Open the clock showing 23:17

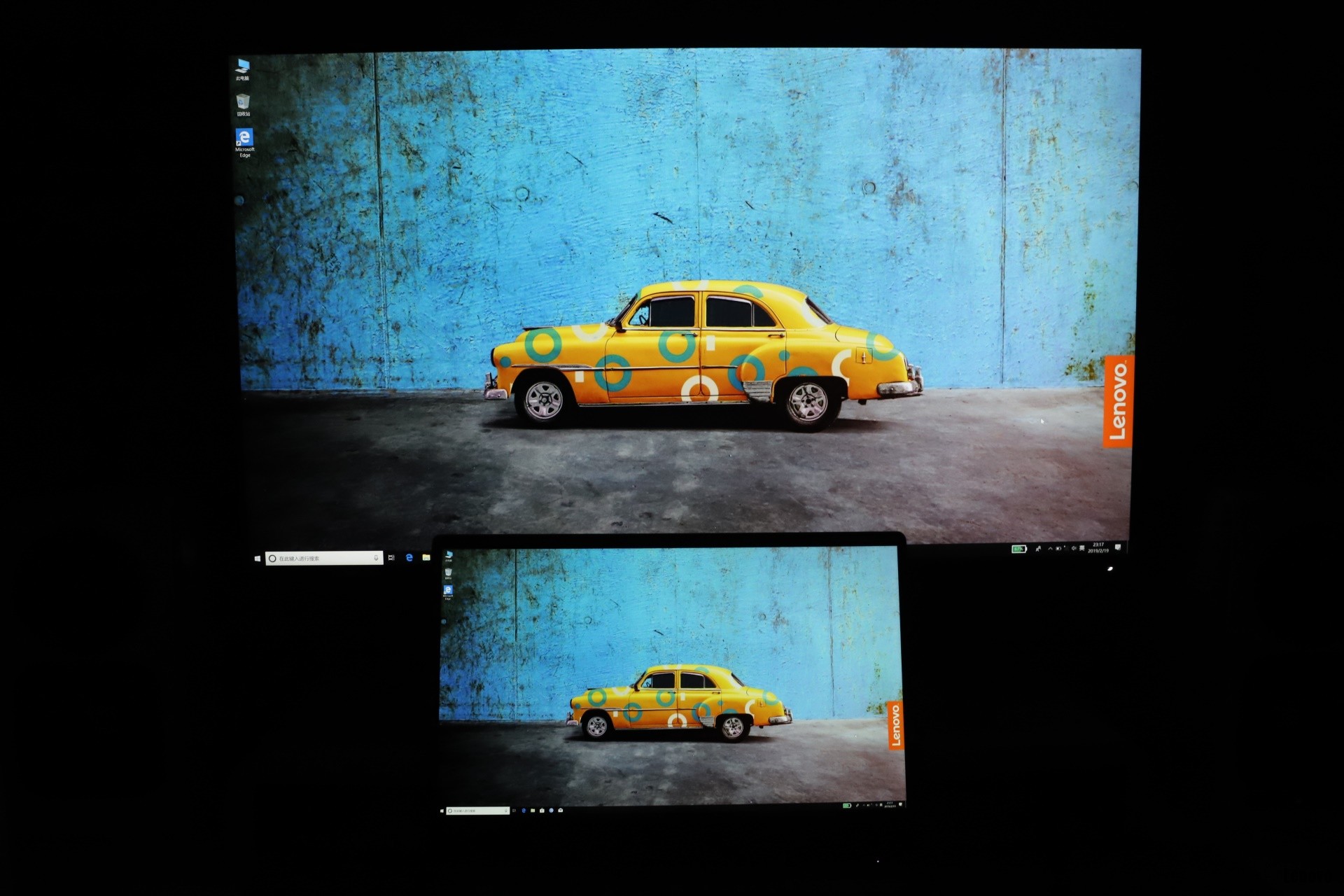pyautogui.click(x=1098, y=547)
